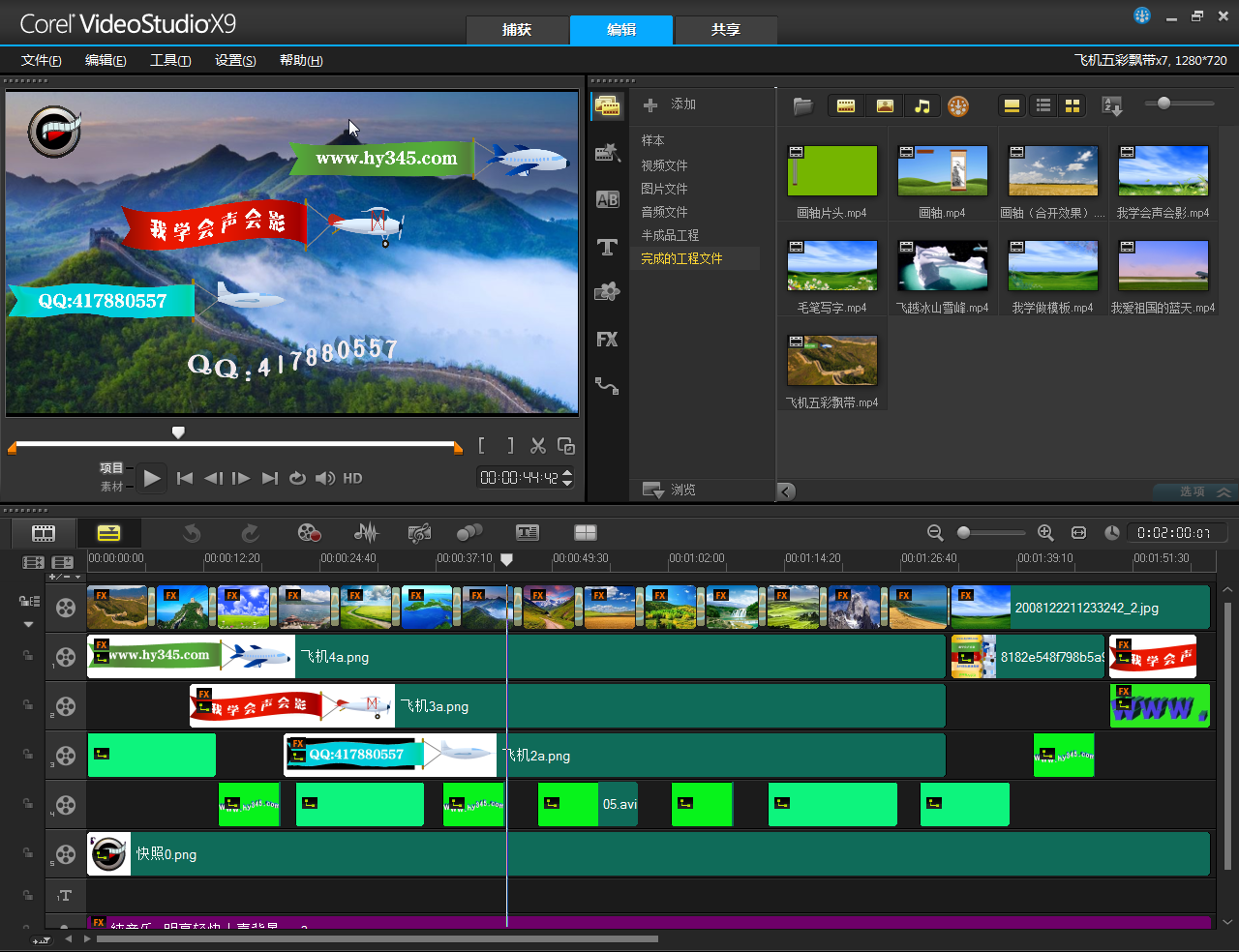
Task: Open the Multi-Camera Editor icon
Action: coord(586,533)
